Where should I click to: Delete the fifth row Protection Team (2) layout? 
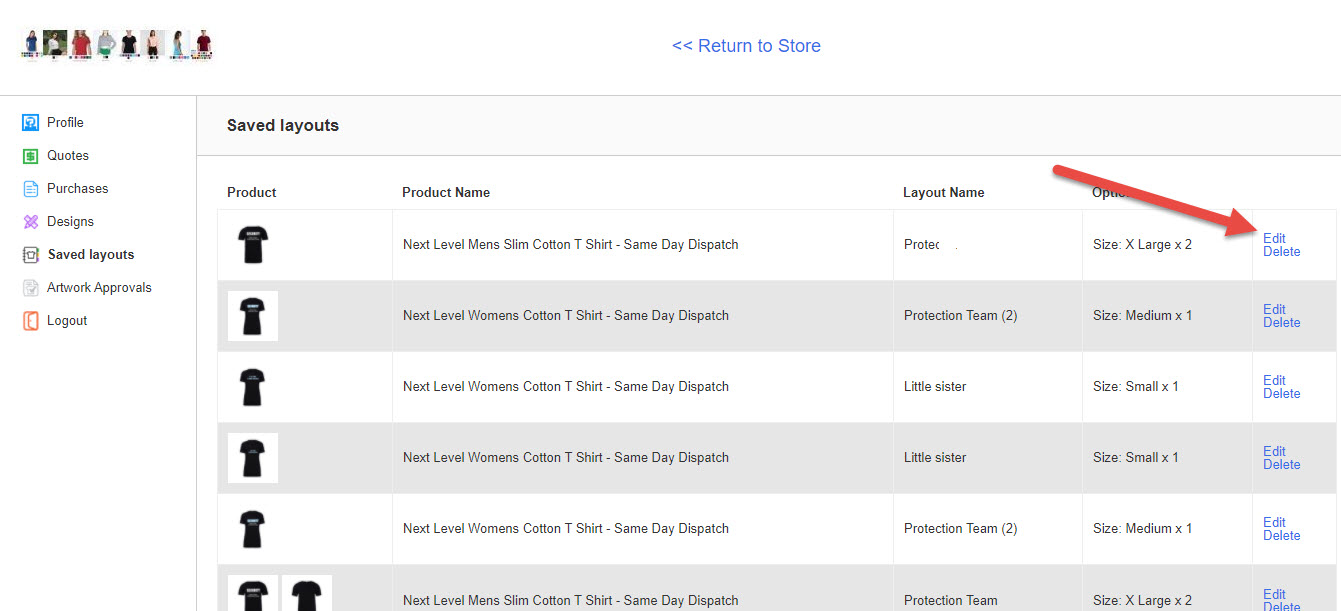point(1281,536)
